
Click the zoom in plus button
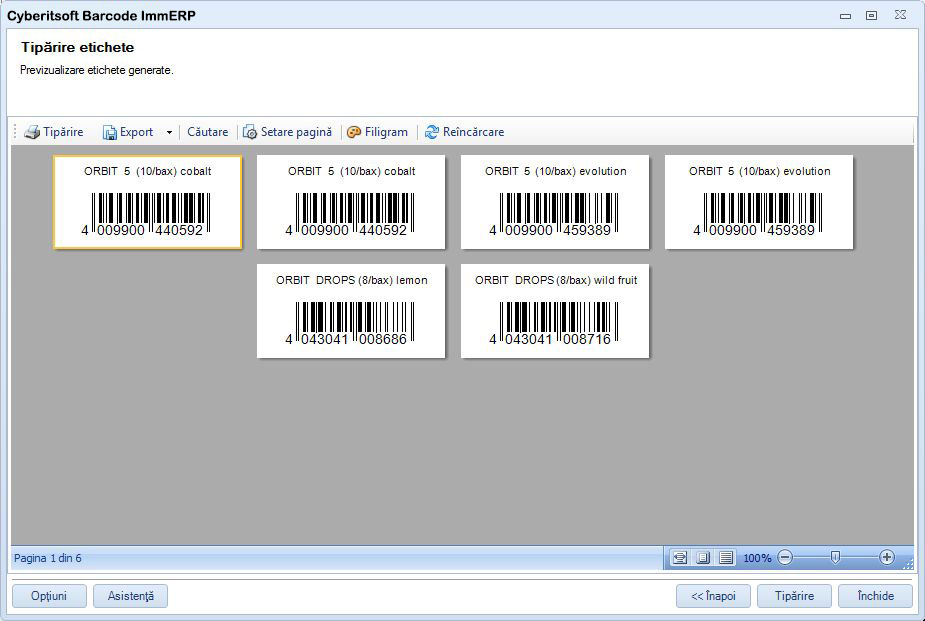coord(887,557)
